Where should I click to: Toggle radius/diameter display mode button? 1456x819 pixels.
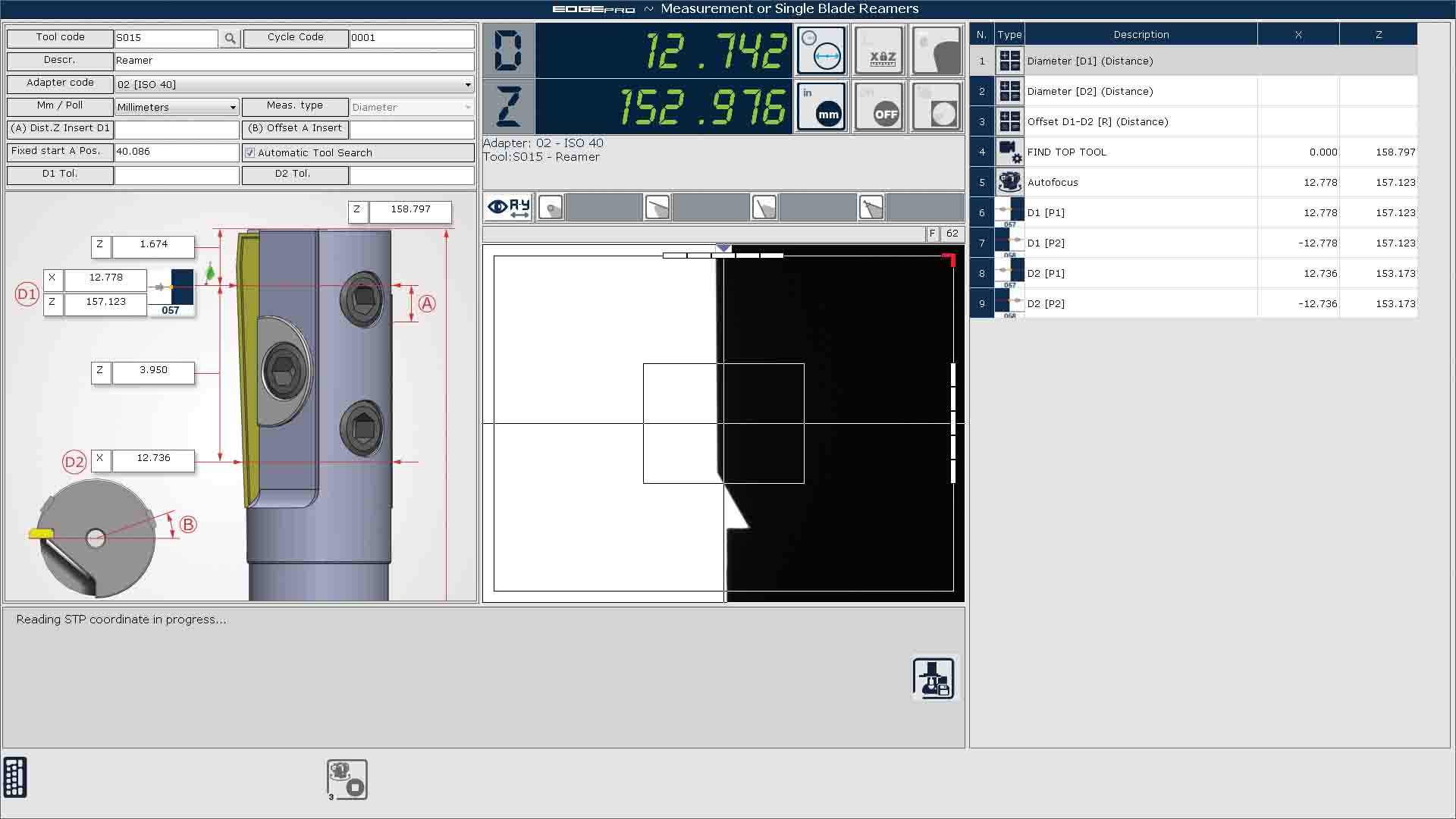(x=821, y=51)
